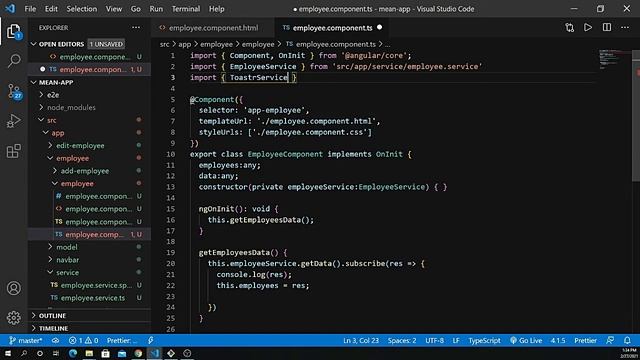The height and width of the screenshot is (360, 640).
Task: Open the Edit menu
Action: (x=51, y=9)
